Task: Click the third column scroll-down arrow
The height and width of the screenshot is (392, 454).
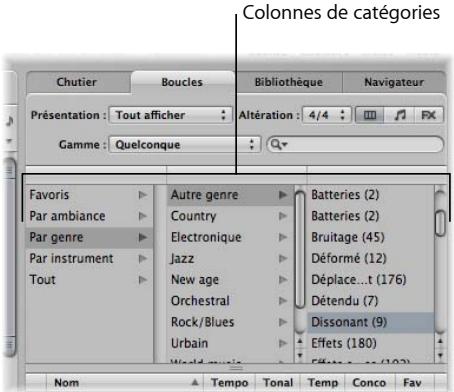Action: click(440, 355)
